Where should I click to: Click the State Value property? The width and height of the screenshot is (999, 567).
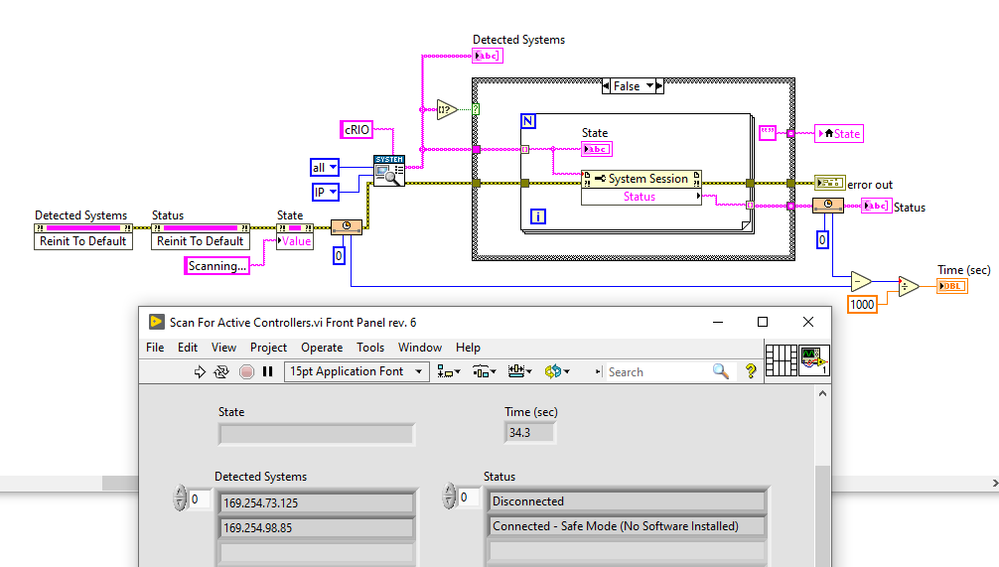pyautogui.click(x=295, y=241)
